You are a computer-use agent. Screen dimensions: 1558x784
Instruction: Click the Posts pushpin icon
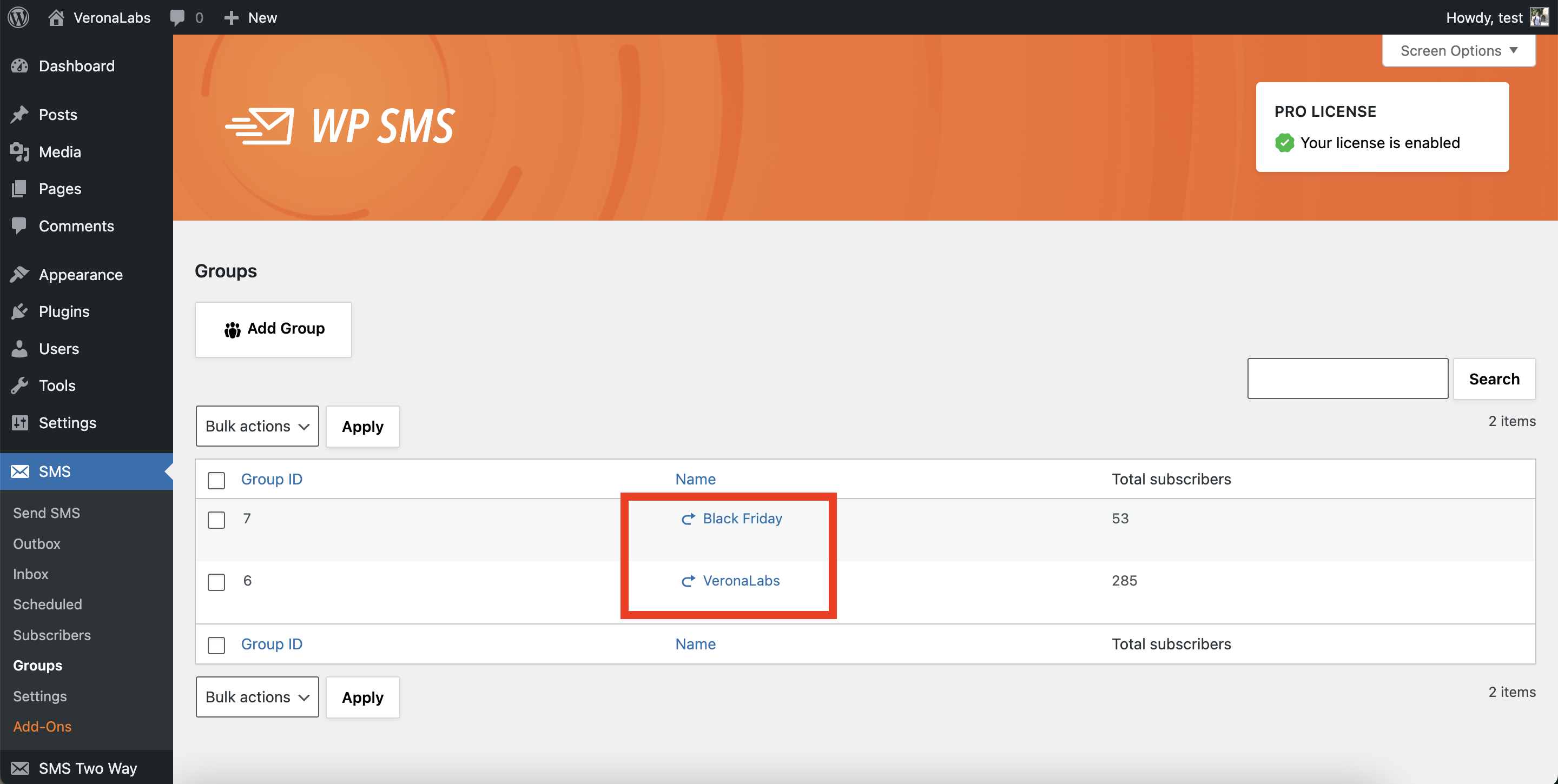click(19, 114)
